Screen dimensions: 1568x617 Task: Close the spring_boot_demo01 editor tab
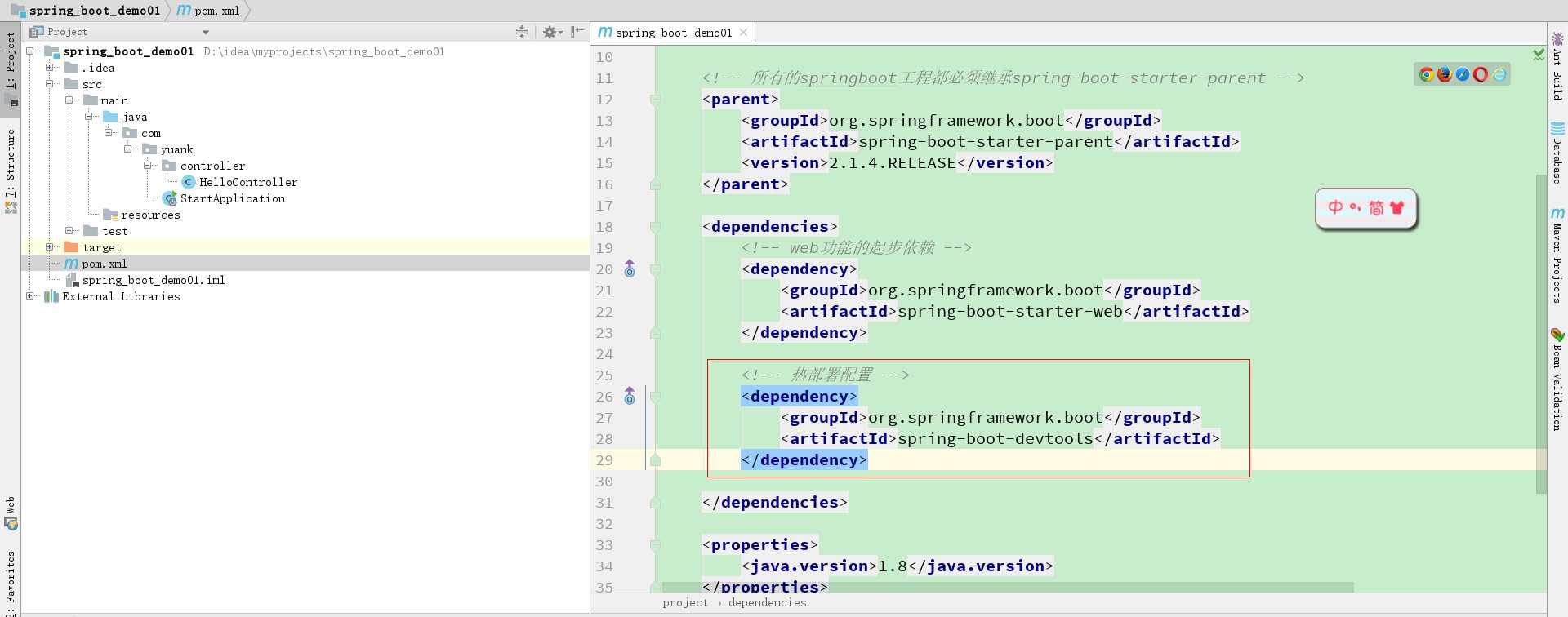tap(743, 33)
